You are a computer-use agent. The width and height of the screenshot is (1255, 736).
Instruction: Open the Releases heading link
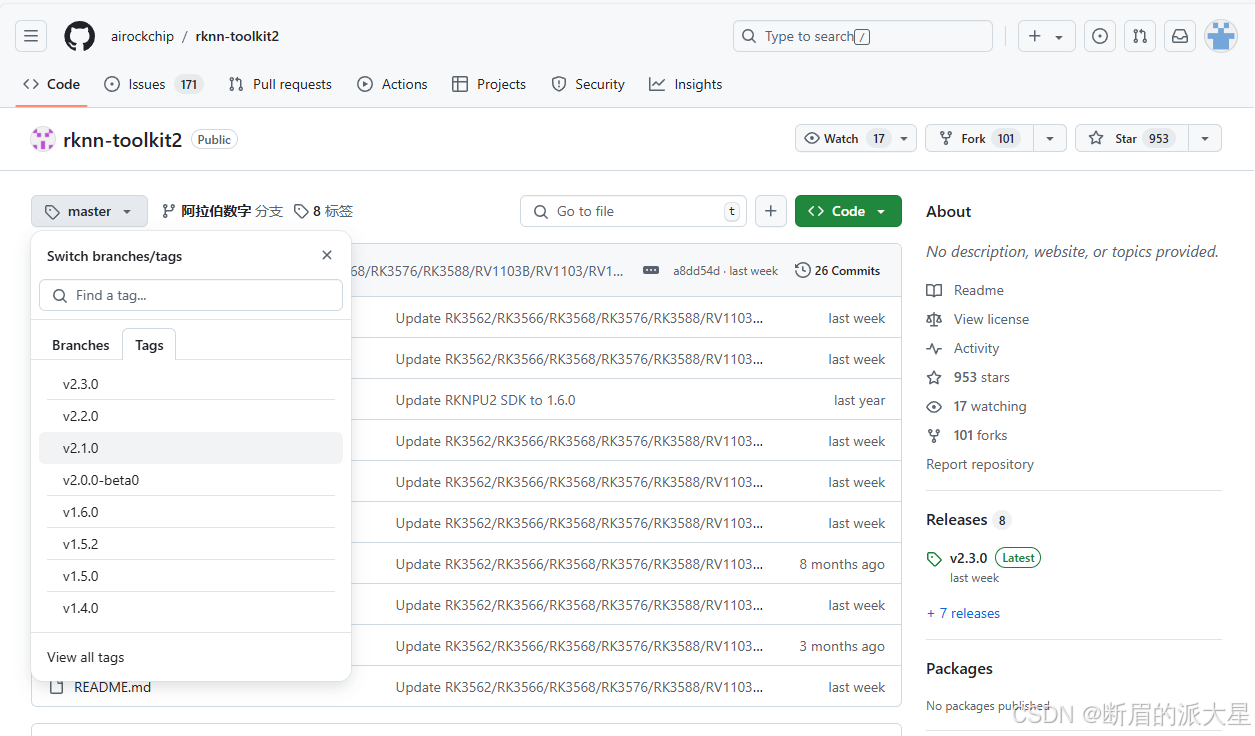pyautogui.click(x=968, y=520)
